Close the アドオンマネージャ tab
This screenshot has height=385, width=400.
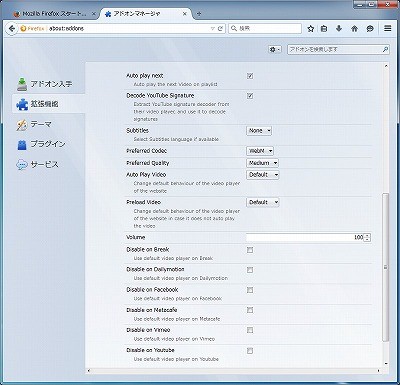coord(185,14)
